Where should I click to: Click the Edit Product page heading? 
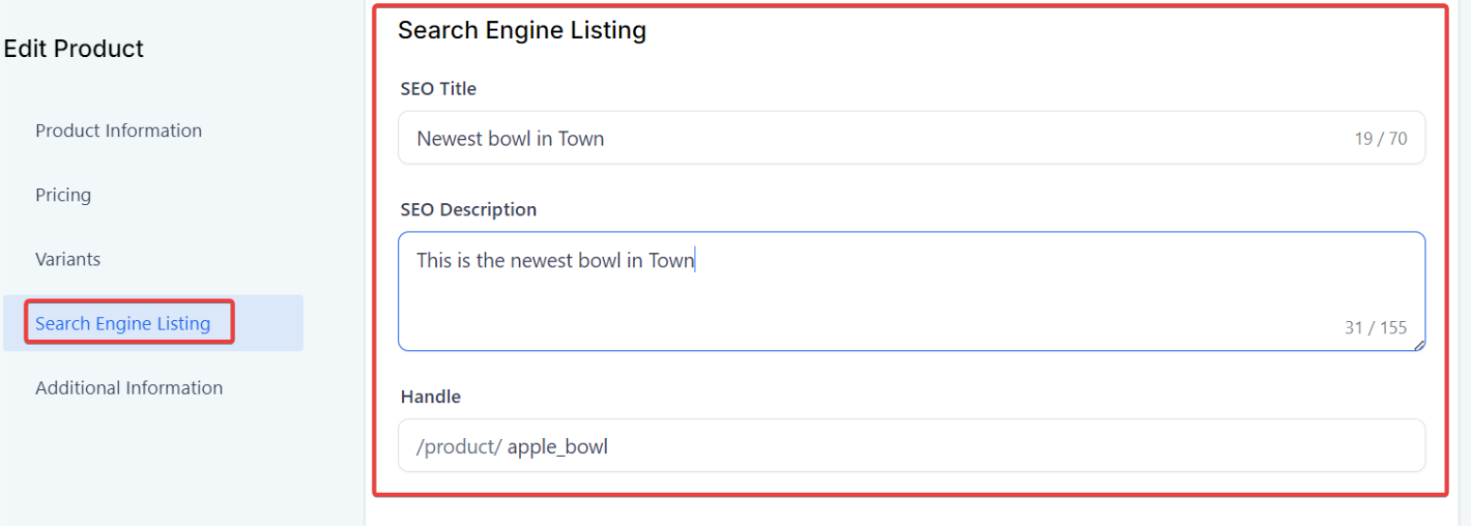[x=74, y=49]
